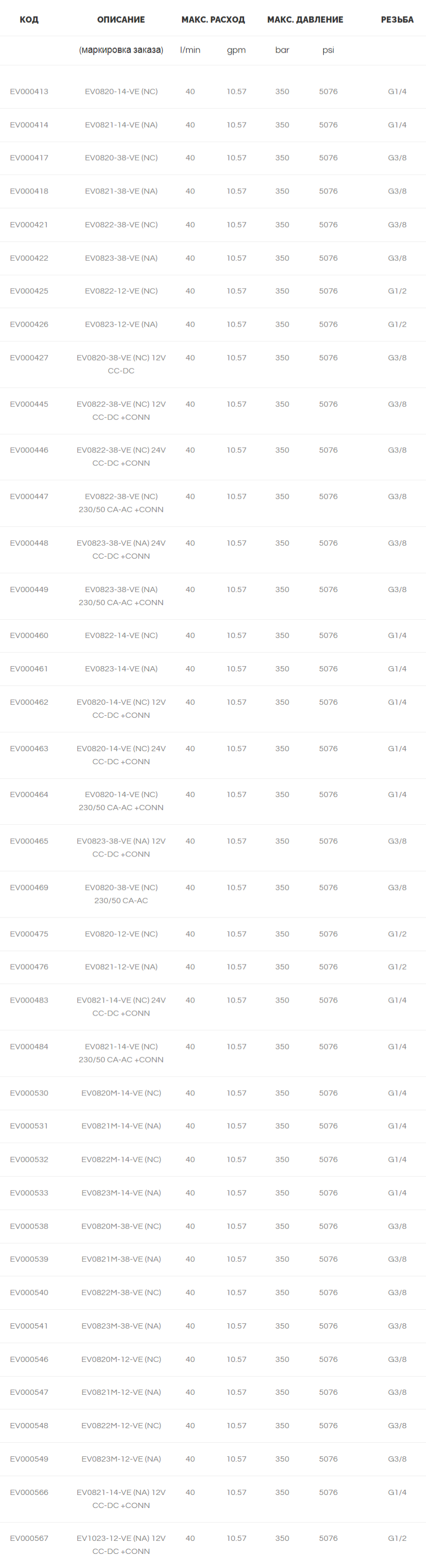Click the МАКС. ДАВЛЕНИЕ column header
The image size is (426, 1568).
305,19
